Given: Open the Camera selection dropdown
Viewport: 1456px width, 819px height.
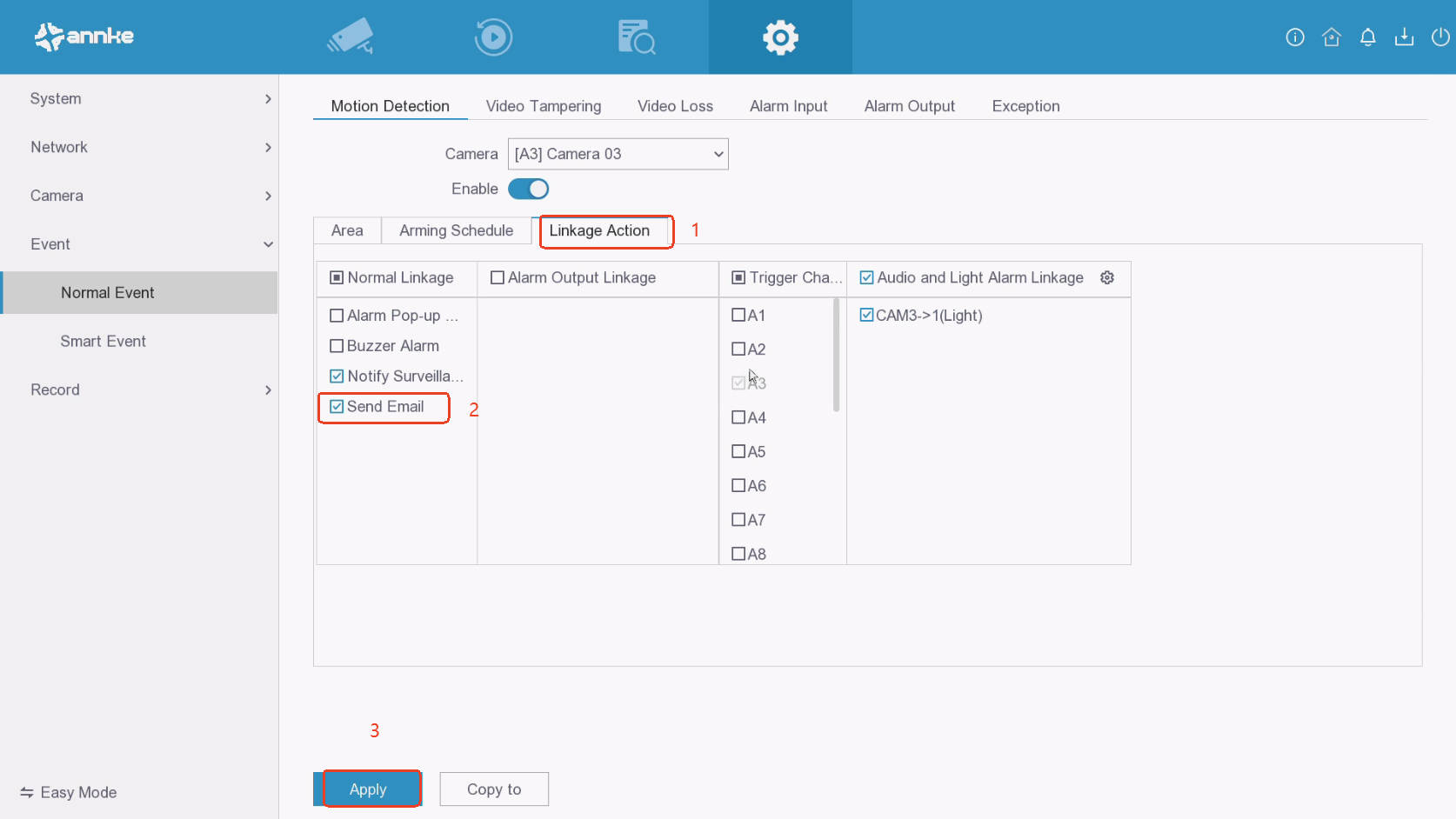Looking at the screenshot, I should (x=618, y=154).
